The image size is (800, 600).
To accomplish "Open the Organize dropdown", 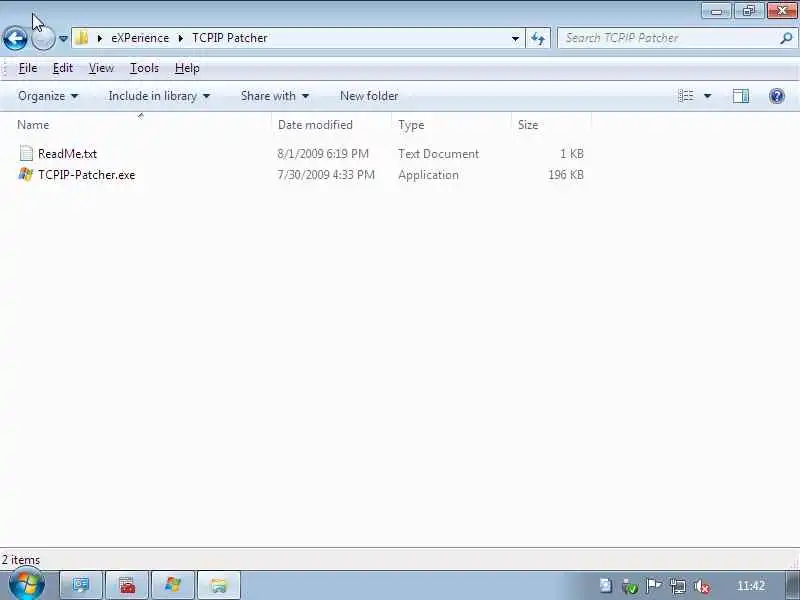I will (x=48, y=96).
